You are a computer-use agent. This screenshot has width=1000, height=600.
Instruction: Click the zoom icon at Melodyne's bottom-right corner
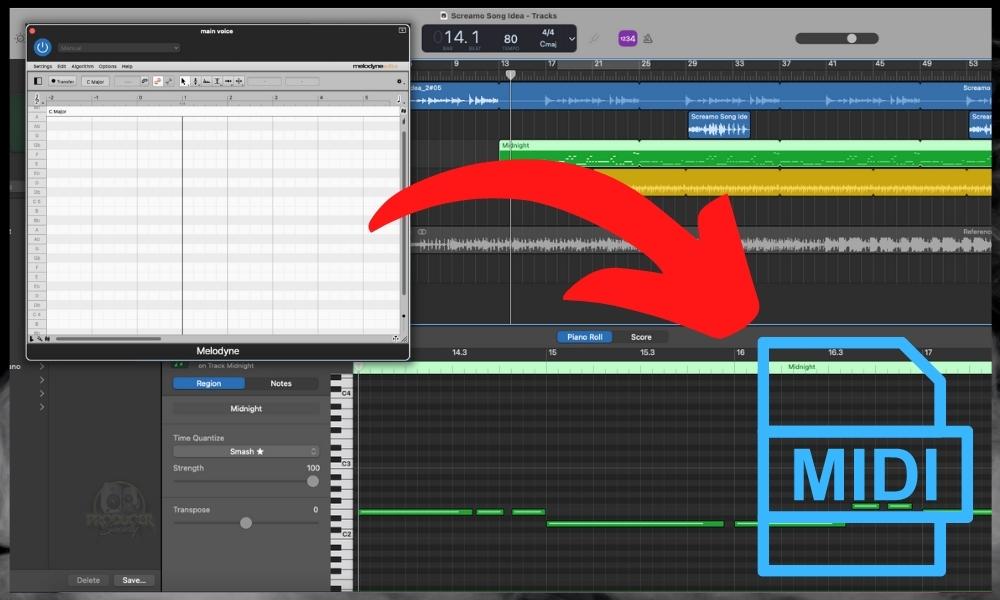coord(396,339)
